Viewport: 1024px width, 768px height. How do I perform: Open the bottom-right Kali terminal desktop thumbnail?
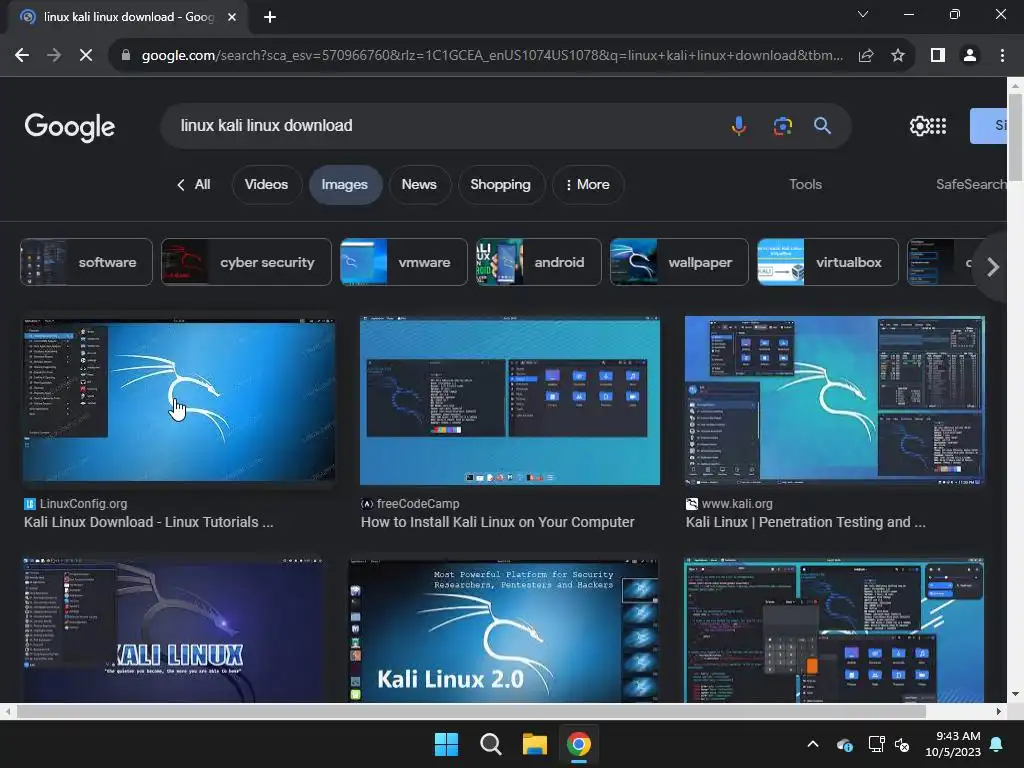[834, 630]
